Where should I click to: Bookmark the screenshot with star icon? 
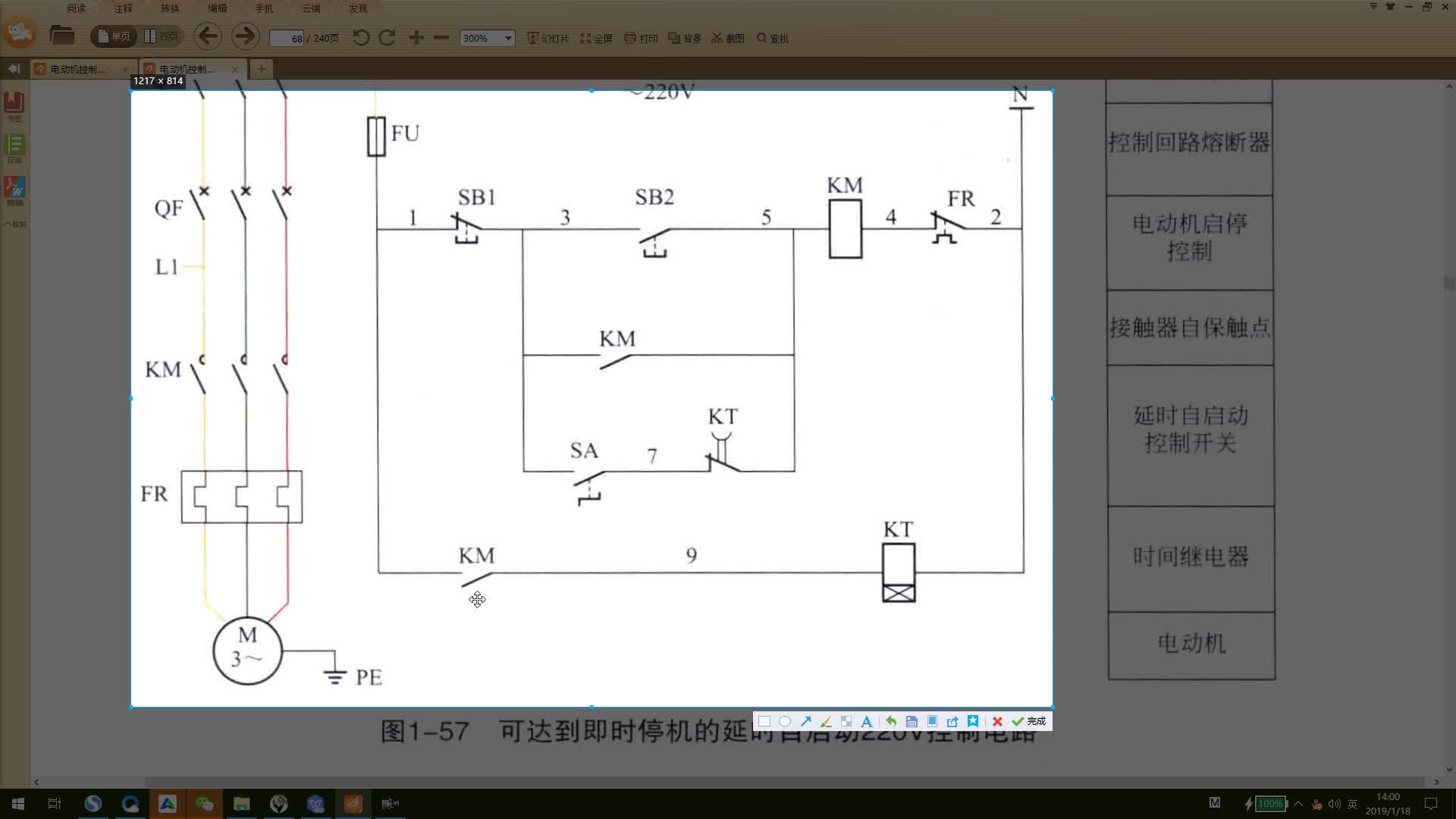point(973,721)
